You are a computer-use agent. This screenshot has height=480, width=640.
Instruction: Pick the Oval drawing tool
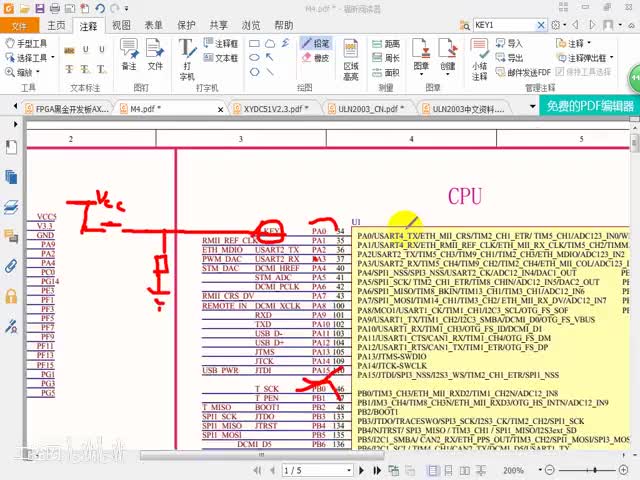(x=254, y=58)
